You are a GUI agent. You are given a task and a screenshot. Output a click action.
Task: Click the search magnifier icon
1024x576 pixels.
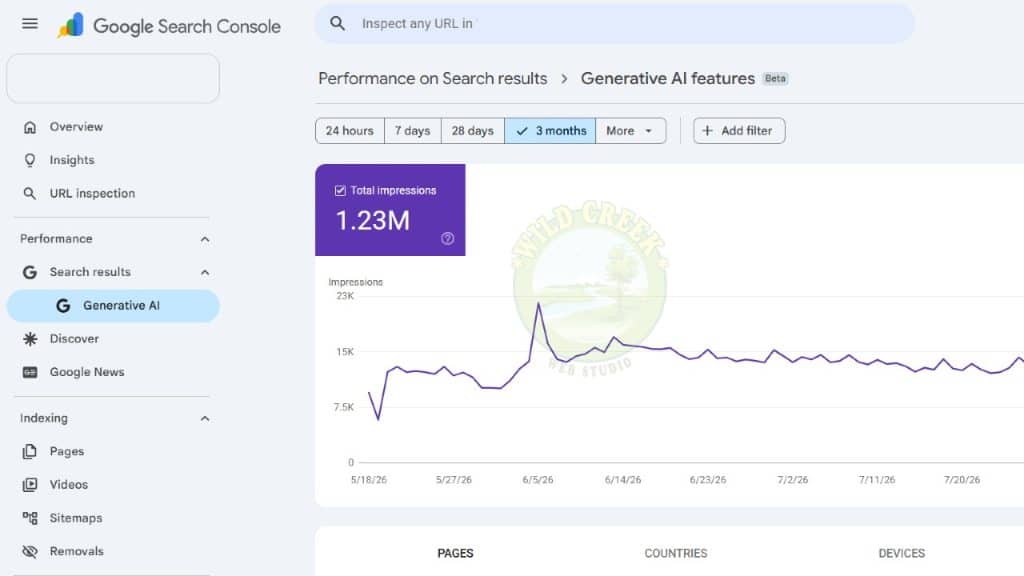[337, 24]
